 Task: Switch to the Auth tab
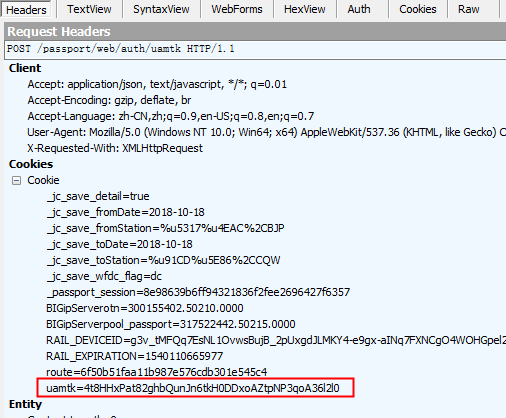(359, 9)
